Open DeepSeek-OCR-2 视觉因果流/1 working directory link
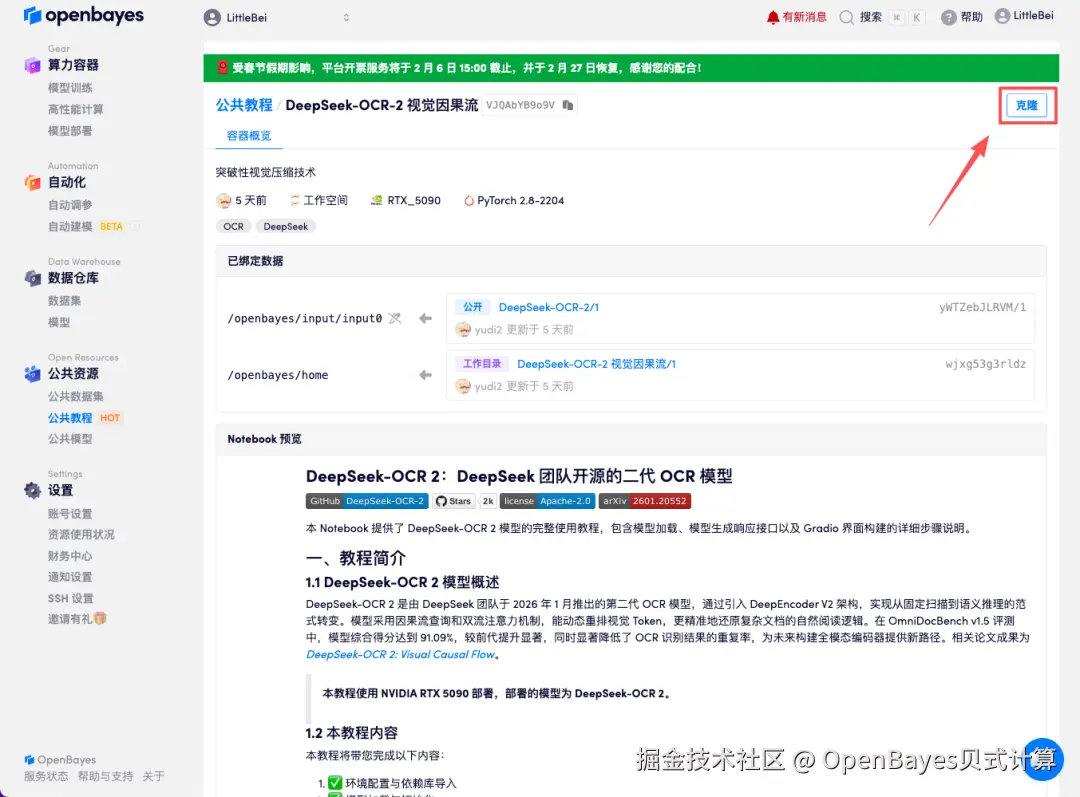Screen dimensions: 1080x797 596,364
